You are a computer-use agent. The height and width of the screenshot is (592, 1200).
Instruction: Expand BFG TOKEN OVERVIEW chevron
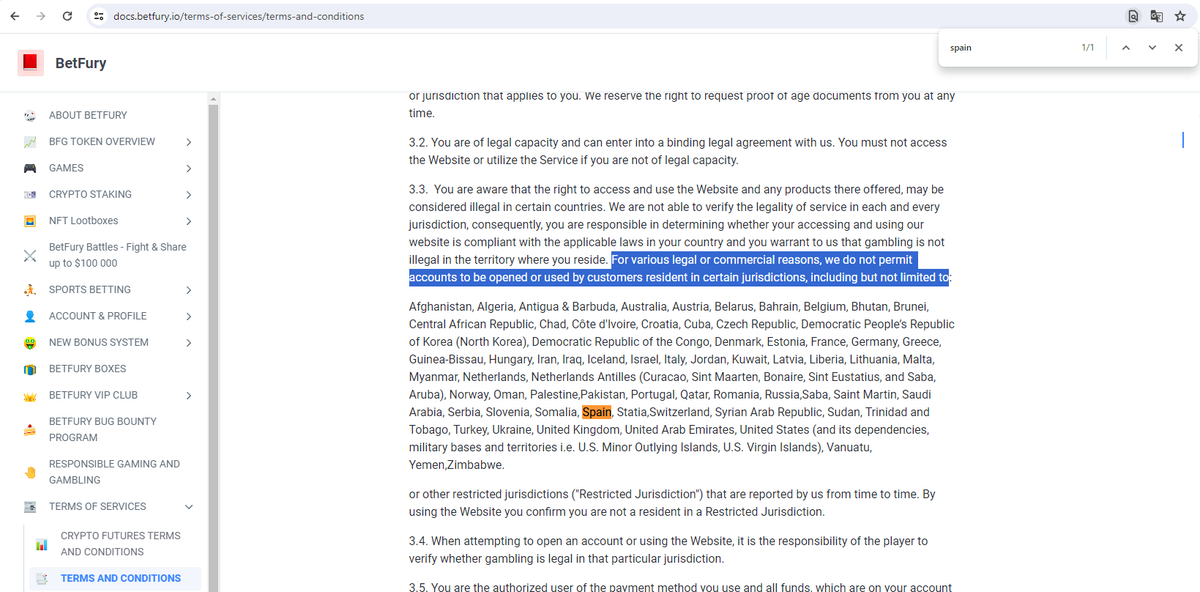coord(188,142)
